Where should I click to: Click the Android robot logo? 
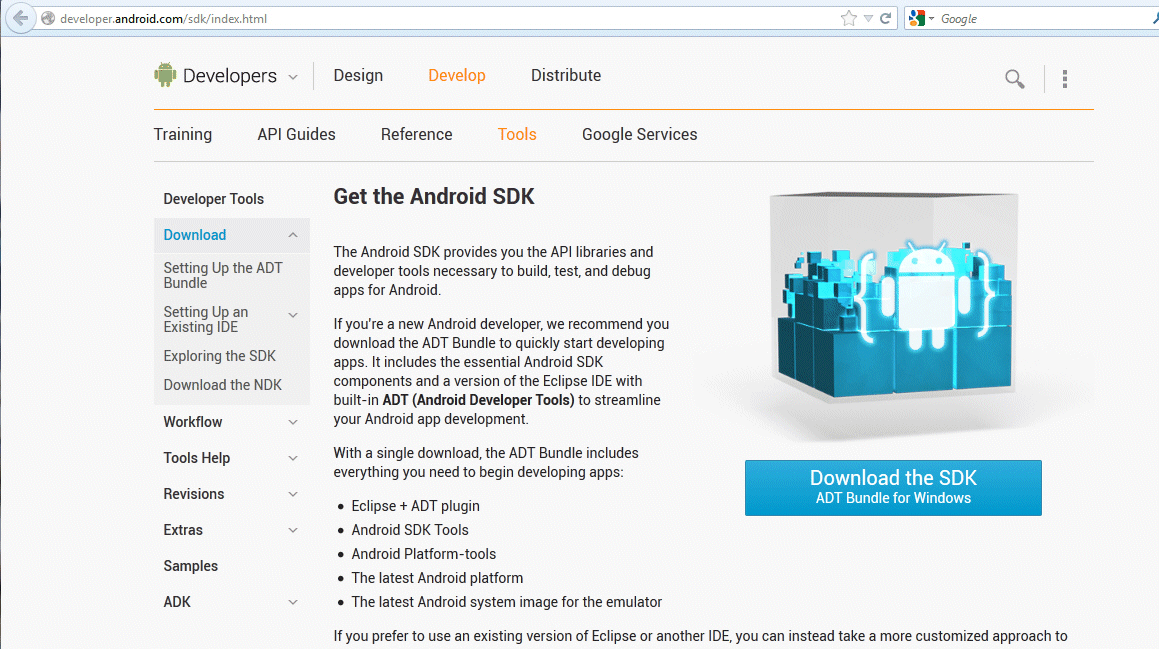[166, 75]
